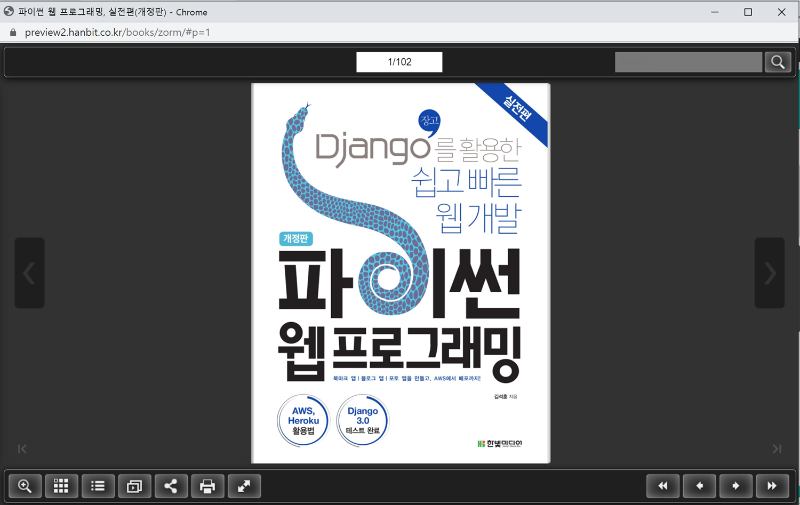Image resolution: width=800 pixels, height=505 pixels.
Task: Print the book preview
Action: [207, 486]
